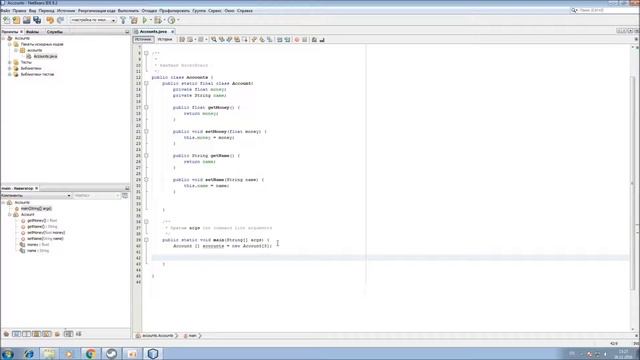640x360 pixels.
Task: Collapse code fold at line 39 main
Action: tap(146, 240)
